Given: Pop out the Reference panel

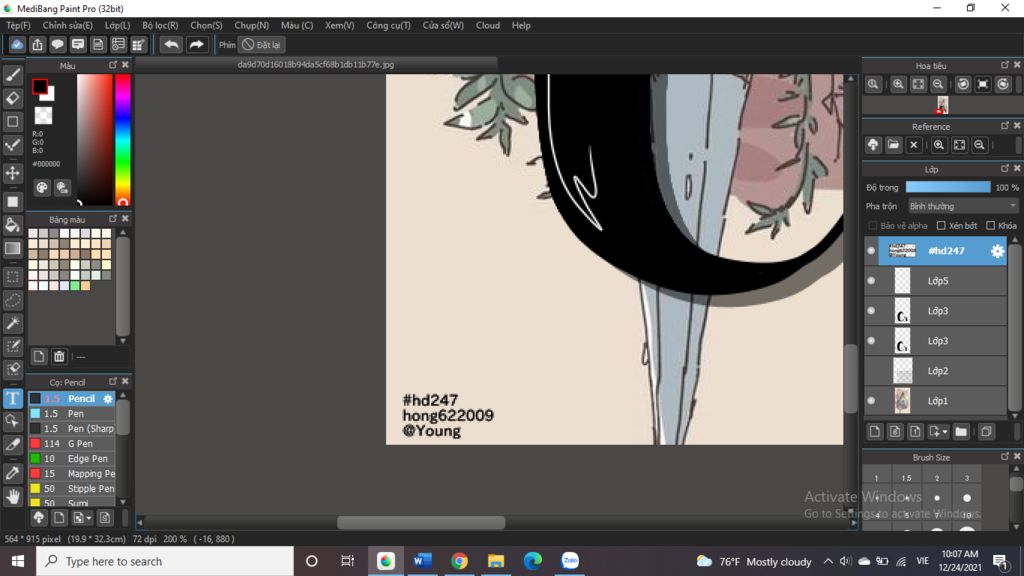Looking at the screenshot, I should (1005, 125).
